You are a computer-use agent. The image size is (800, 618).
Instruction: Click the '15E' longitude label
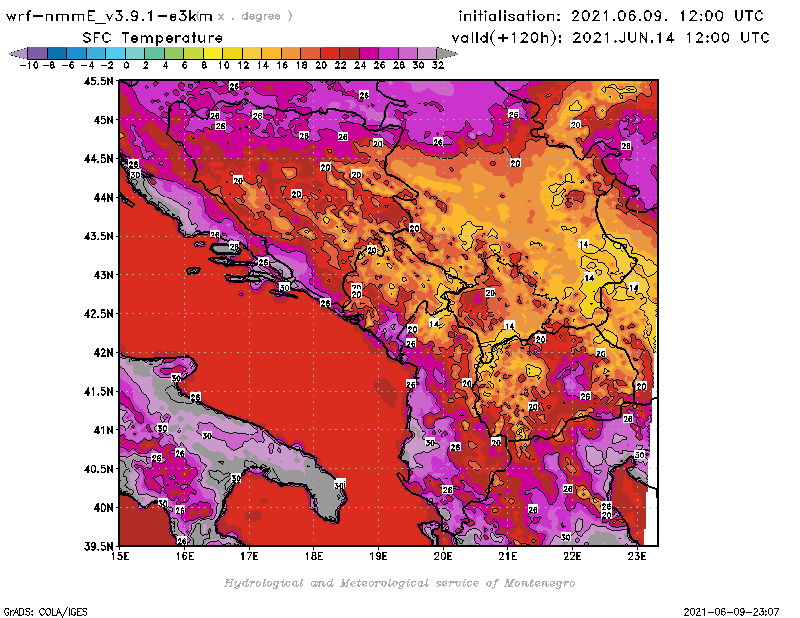(x=120, y=556)
